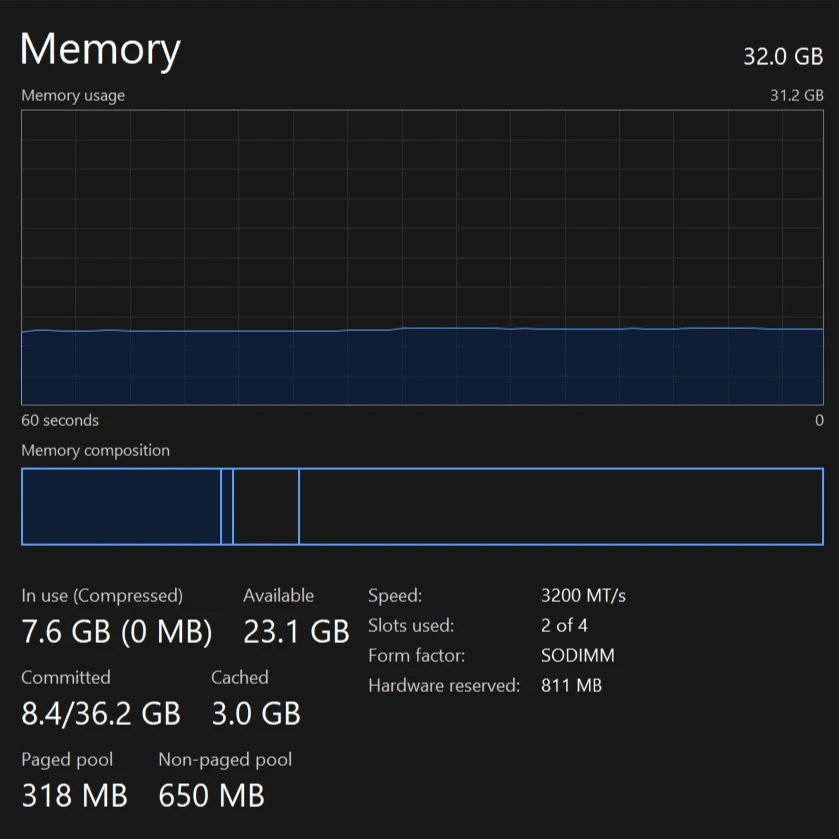Screen dimensions: 839x839
Task: Click the Memory composition label
Action: tap(95, 451)
